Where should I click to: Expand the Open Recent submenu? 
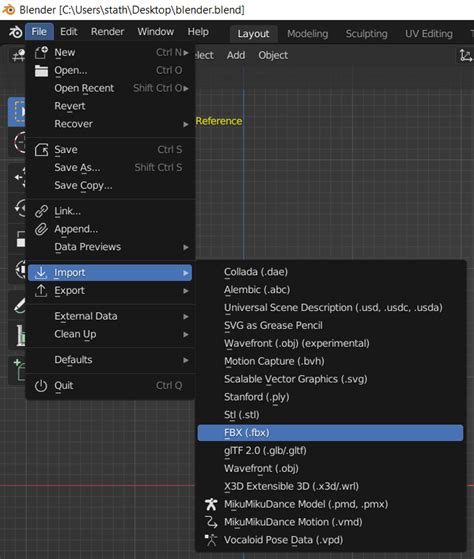coord(110,88)
